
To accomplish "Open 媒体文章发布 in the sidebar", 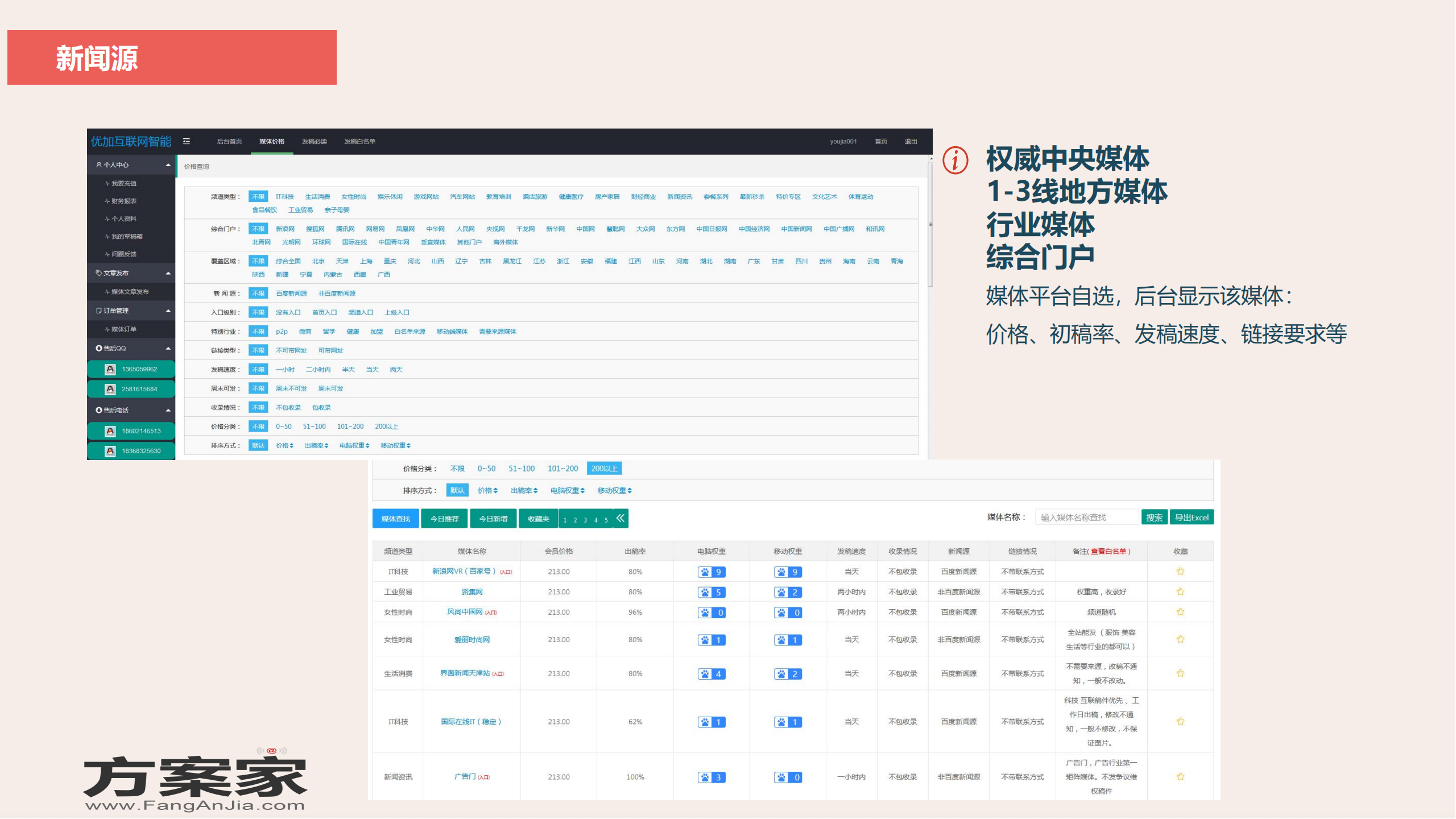I will [130, 292].
